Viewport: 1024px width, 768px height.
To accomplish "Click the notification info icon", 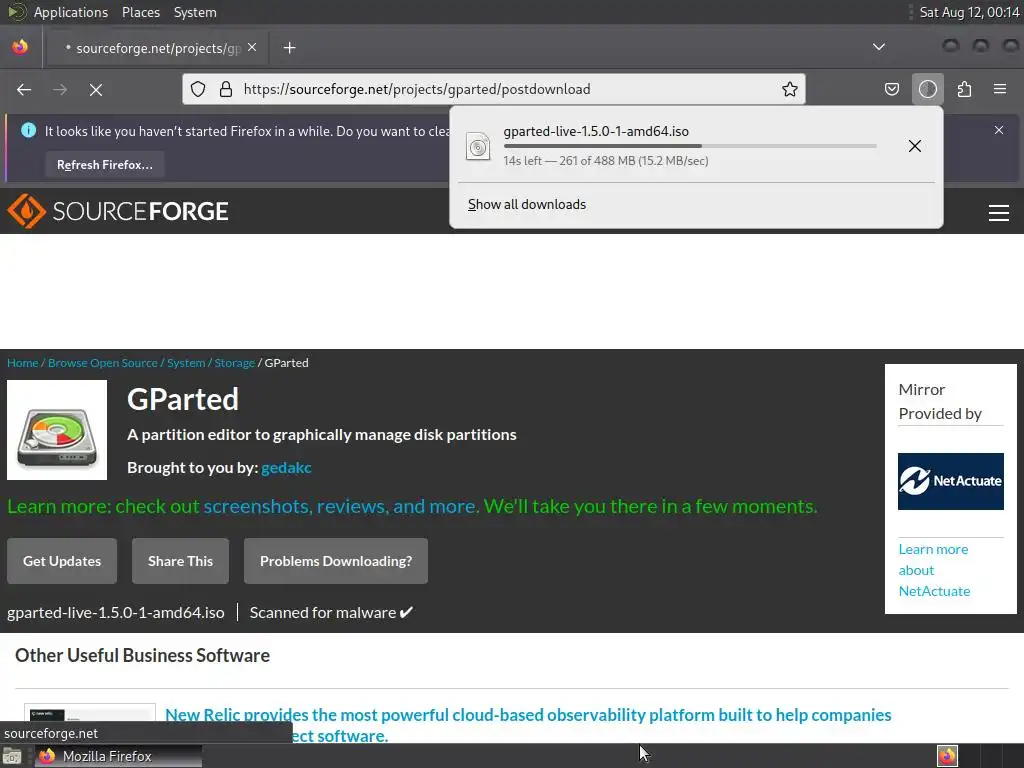I will click(29, 131).
